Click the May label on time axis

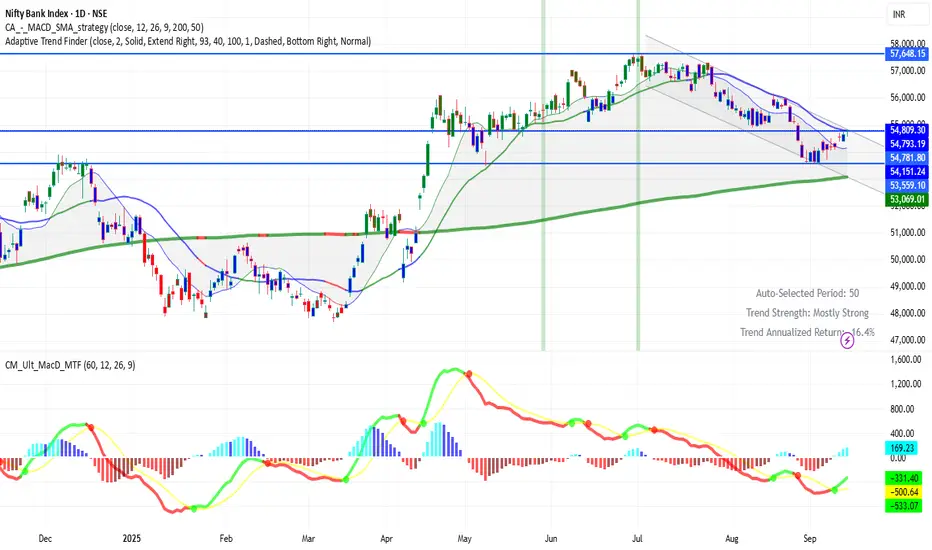coord(464,539)
